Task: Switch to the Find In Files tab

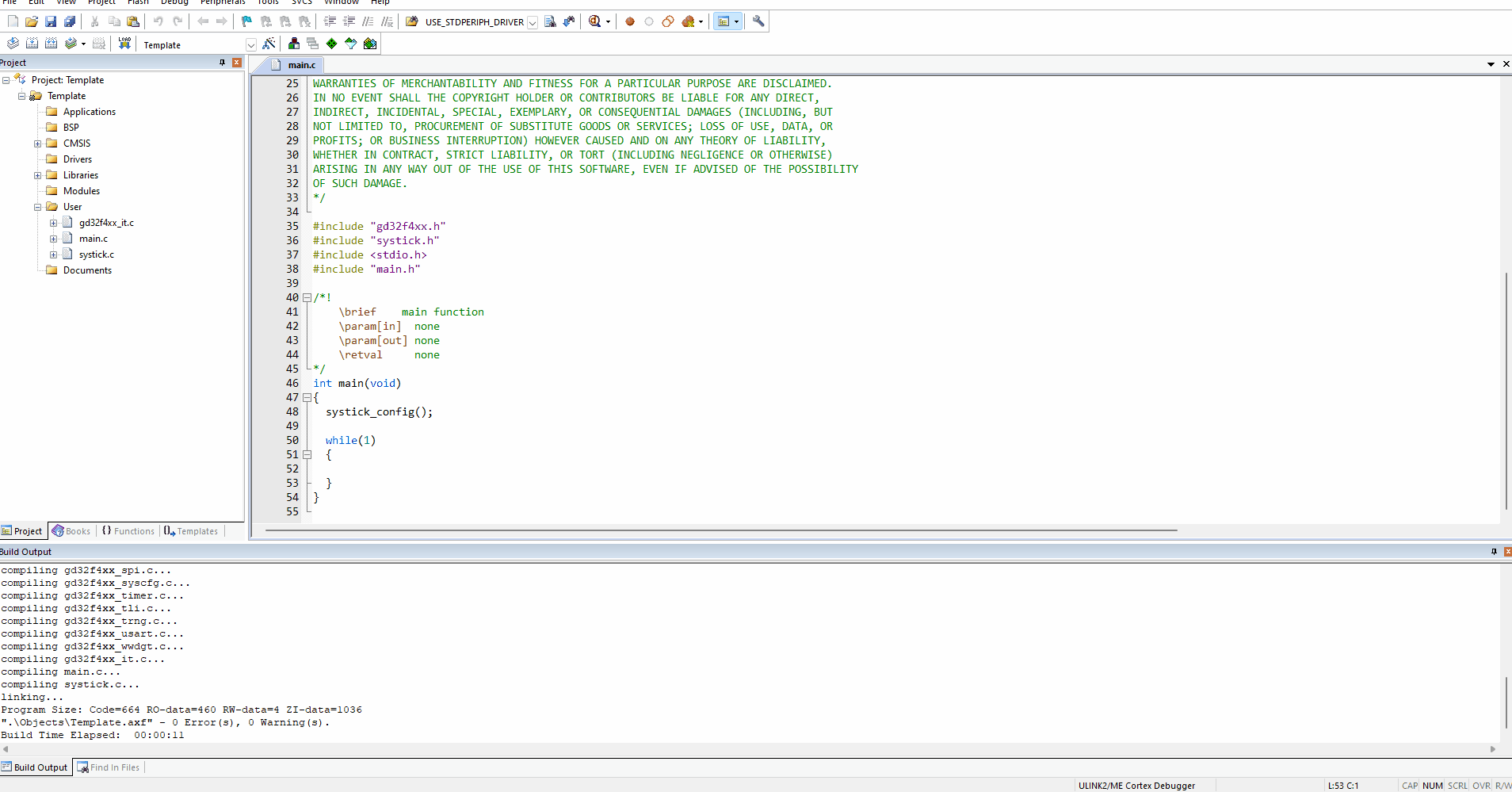Action: click(108, 767)
